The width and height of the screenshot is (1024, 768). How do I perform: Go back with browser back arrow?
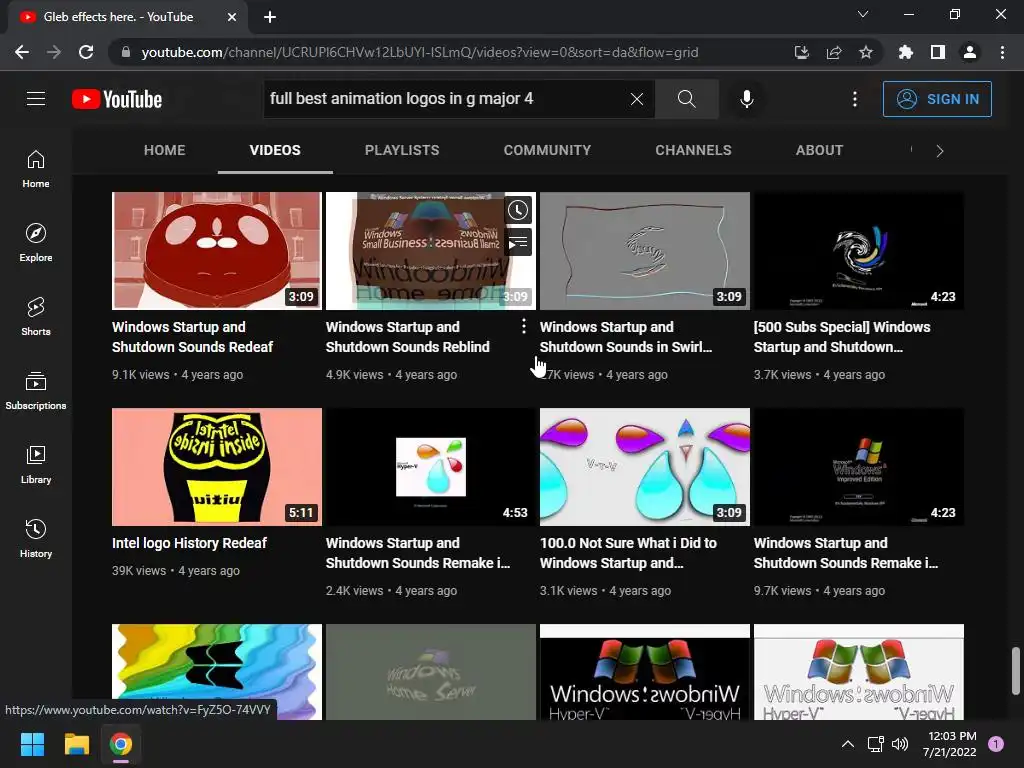22,52
